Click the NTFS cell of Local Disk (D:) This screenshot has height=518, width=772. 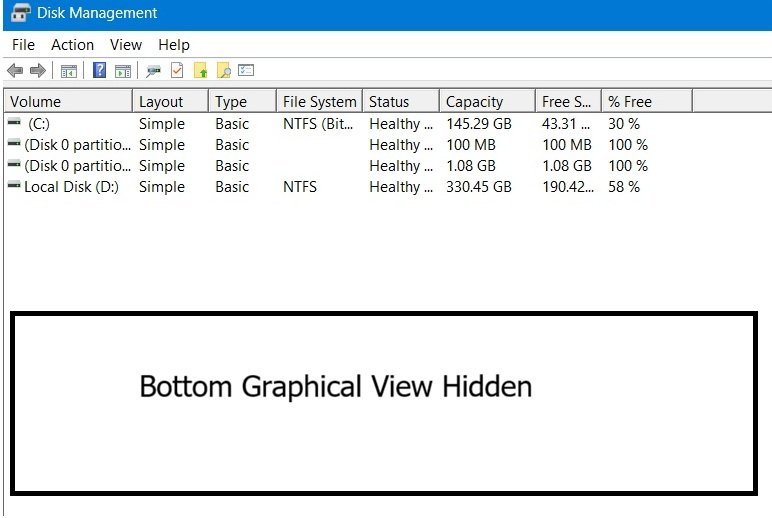300,187
